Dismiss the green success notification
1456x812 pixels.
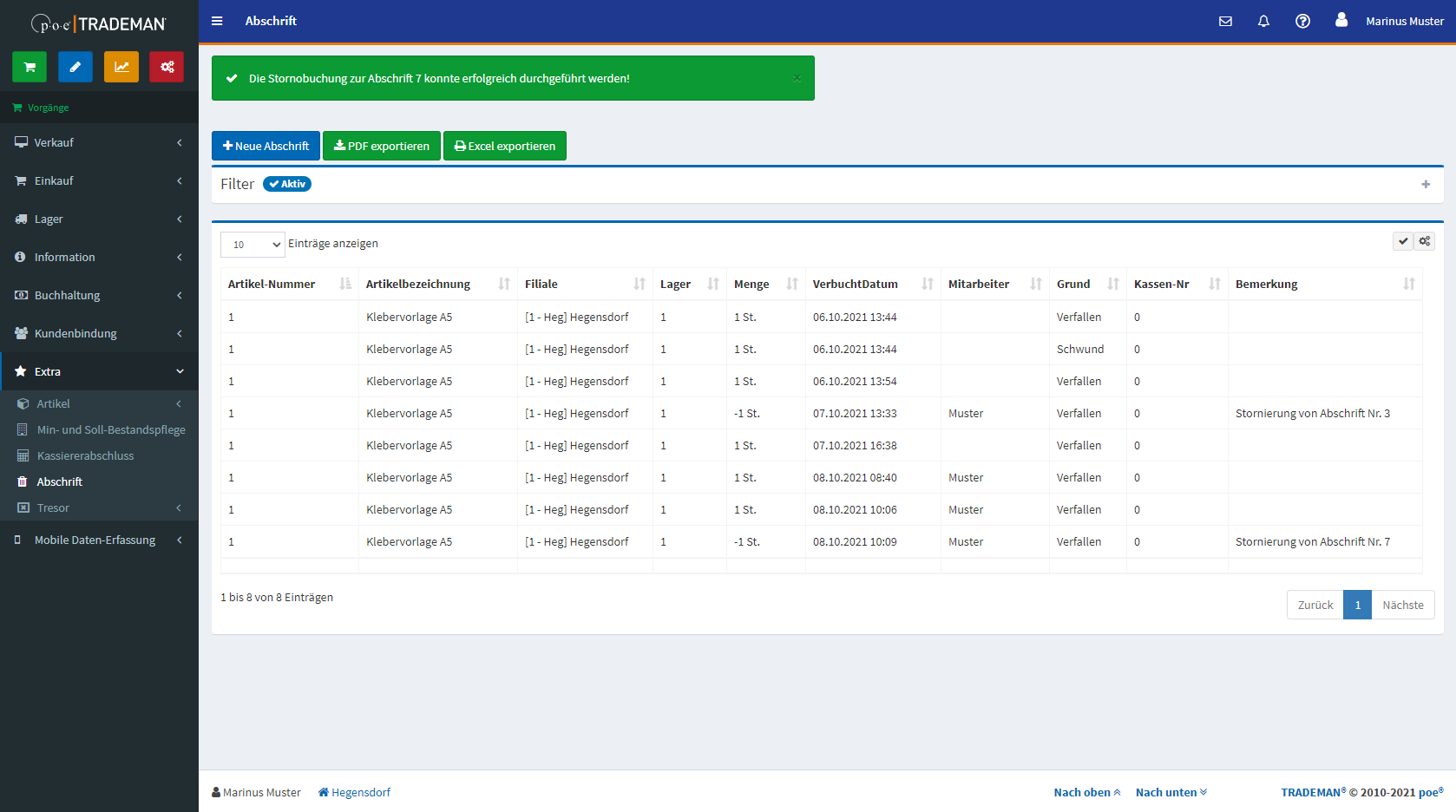point(797,78)
